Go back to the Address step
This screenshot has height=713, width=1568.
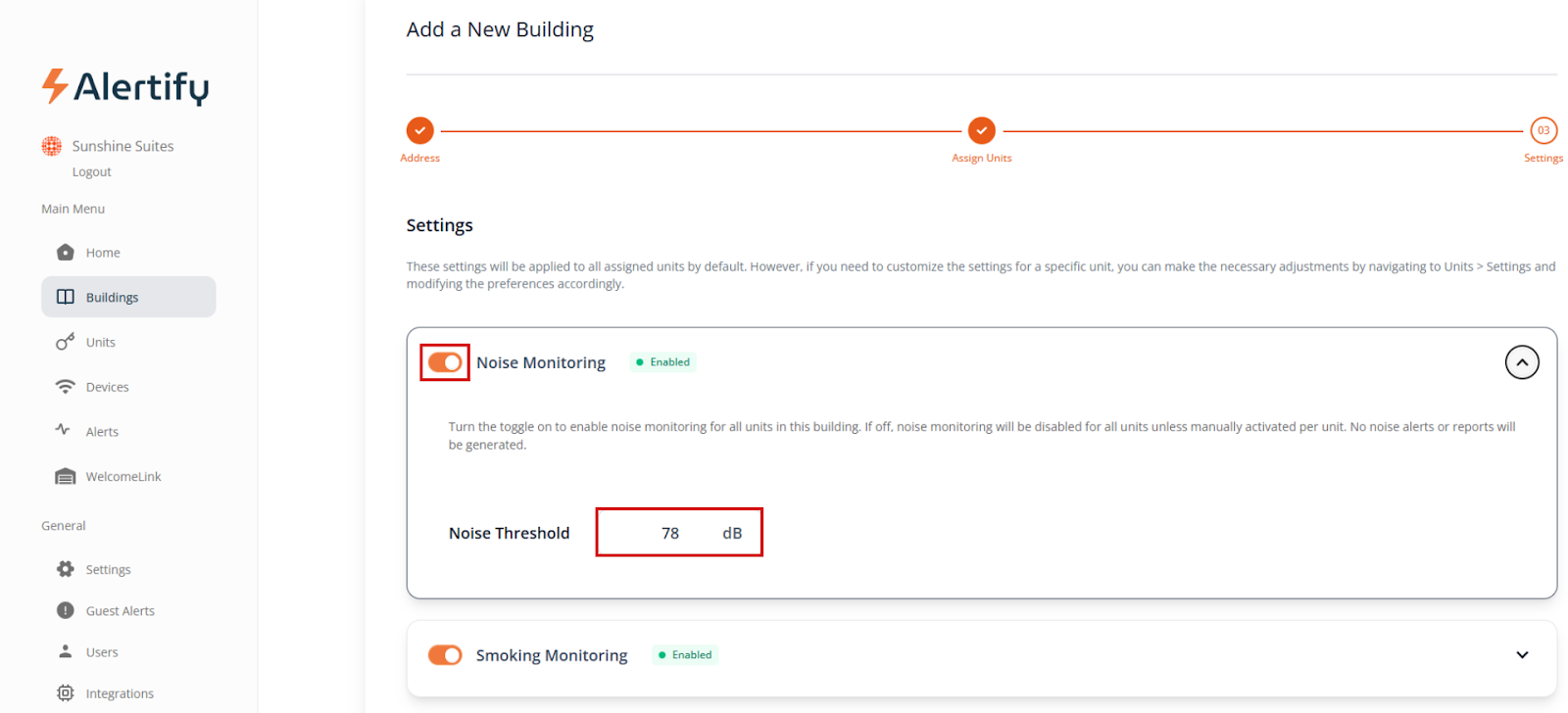[420, 130]
